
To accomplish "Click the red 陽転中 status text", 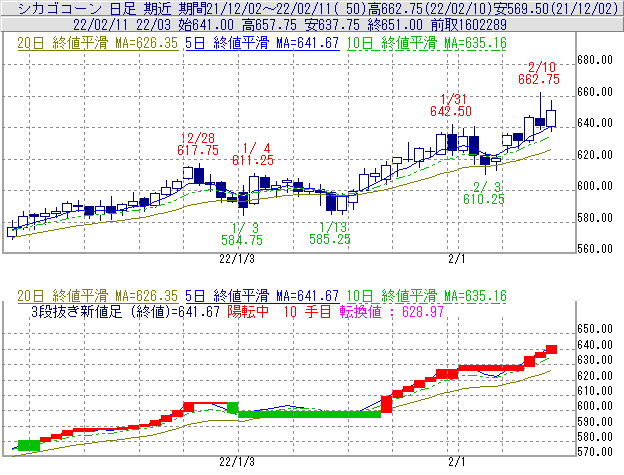I will [x=248, y=311].
